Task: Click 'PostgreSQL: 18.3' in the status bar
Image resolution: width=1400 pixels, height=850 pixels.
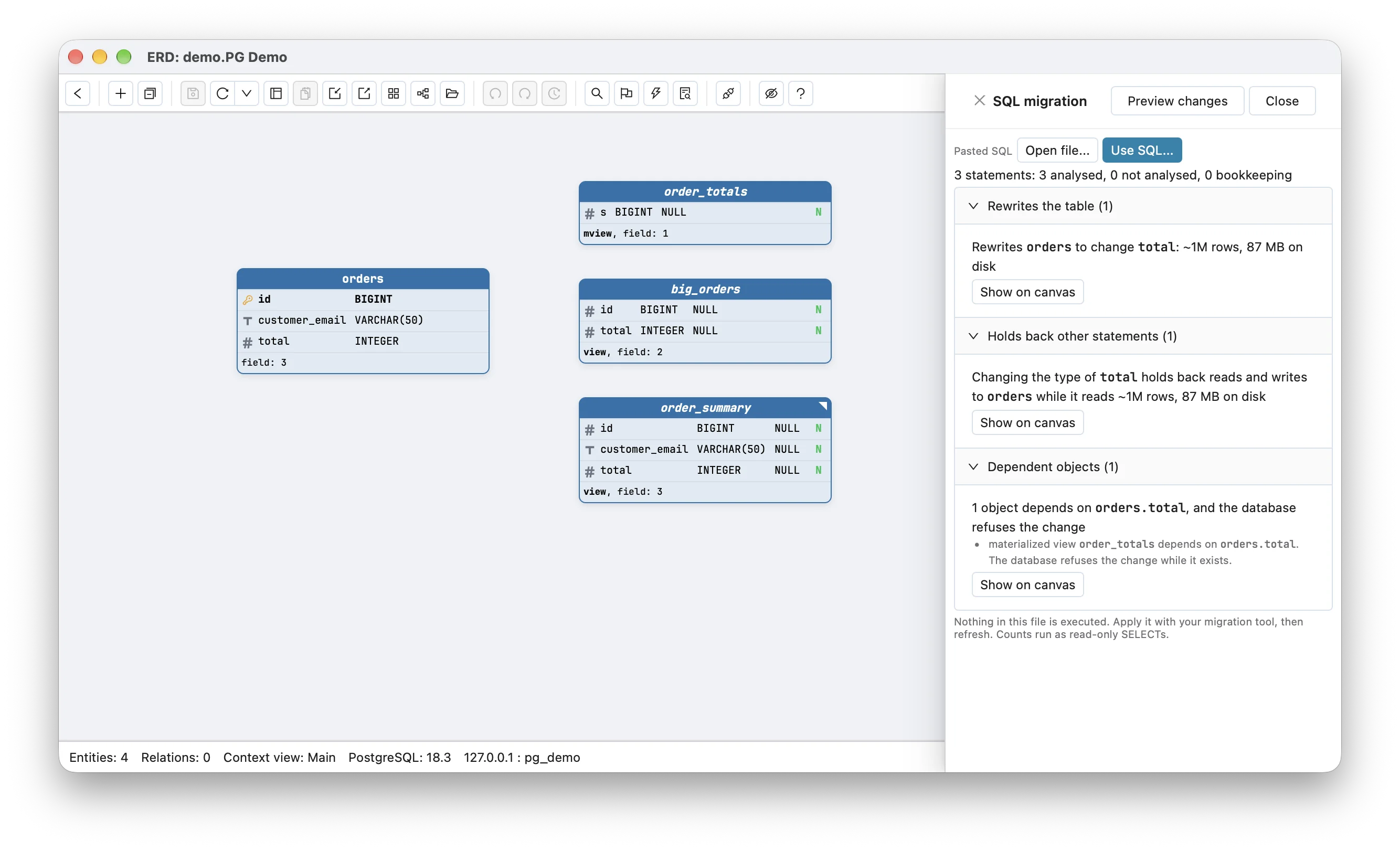Action: point(399,757)
